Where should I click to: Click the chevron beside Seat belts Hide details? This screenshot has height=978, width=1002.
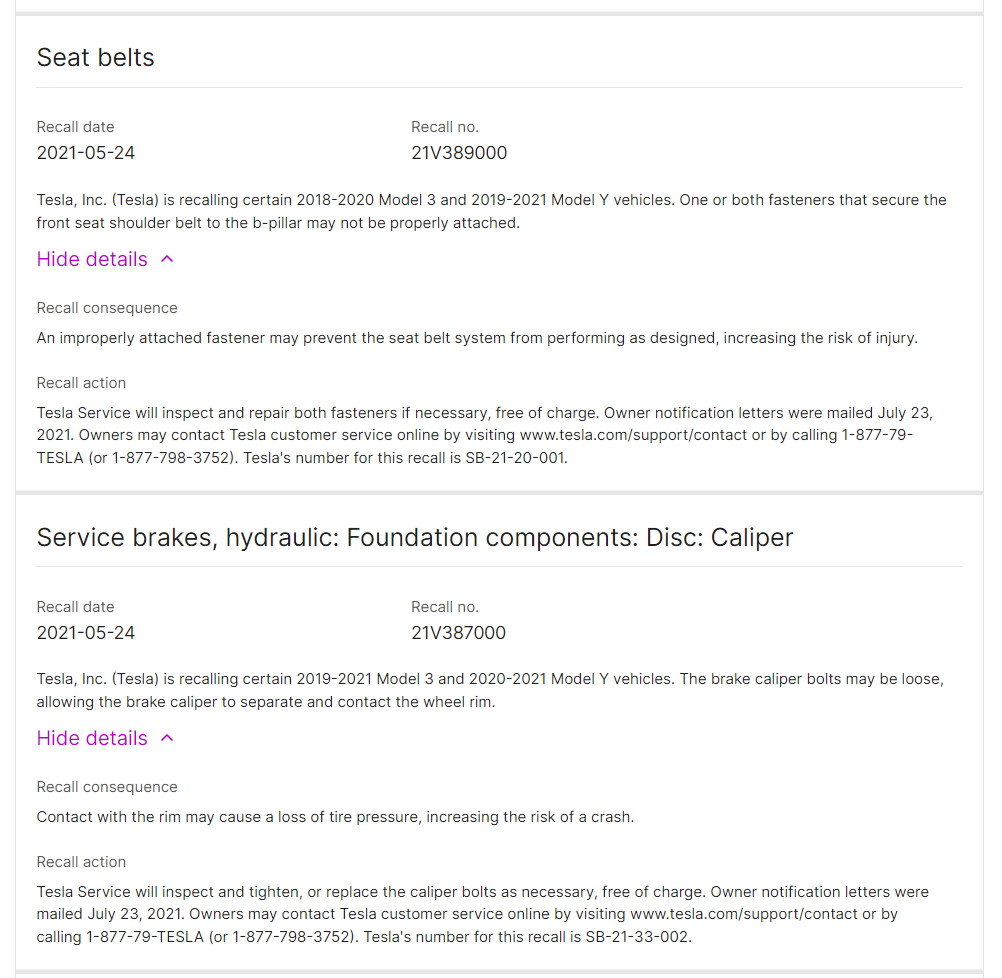167,259
